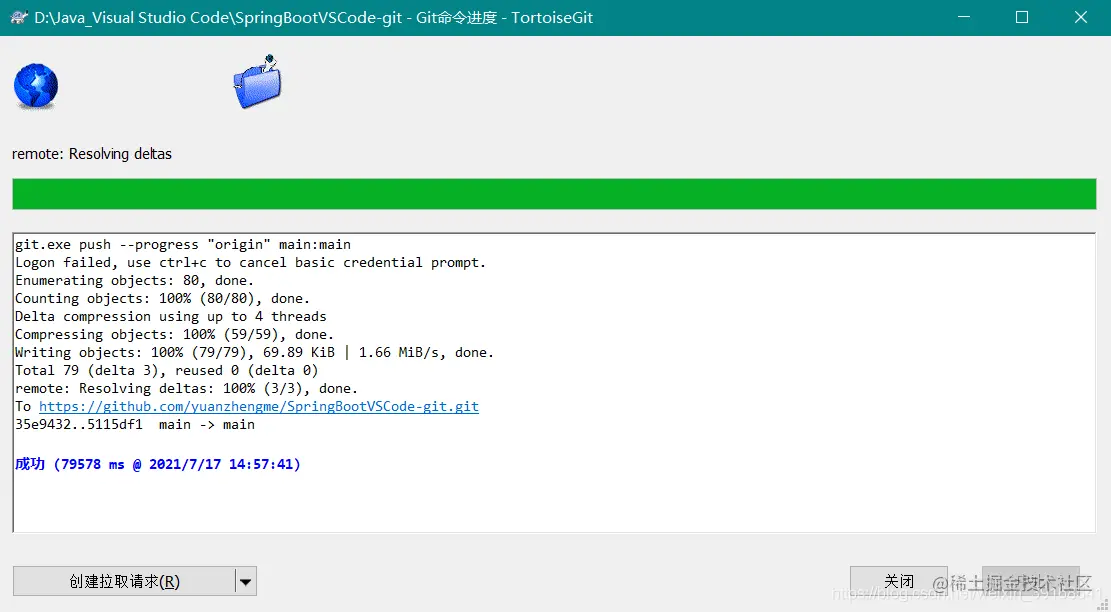Minimize the TortoiseGit progress window
Screen dimensions: 1111x612
click(964, 17)
